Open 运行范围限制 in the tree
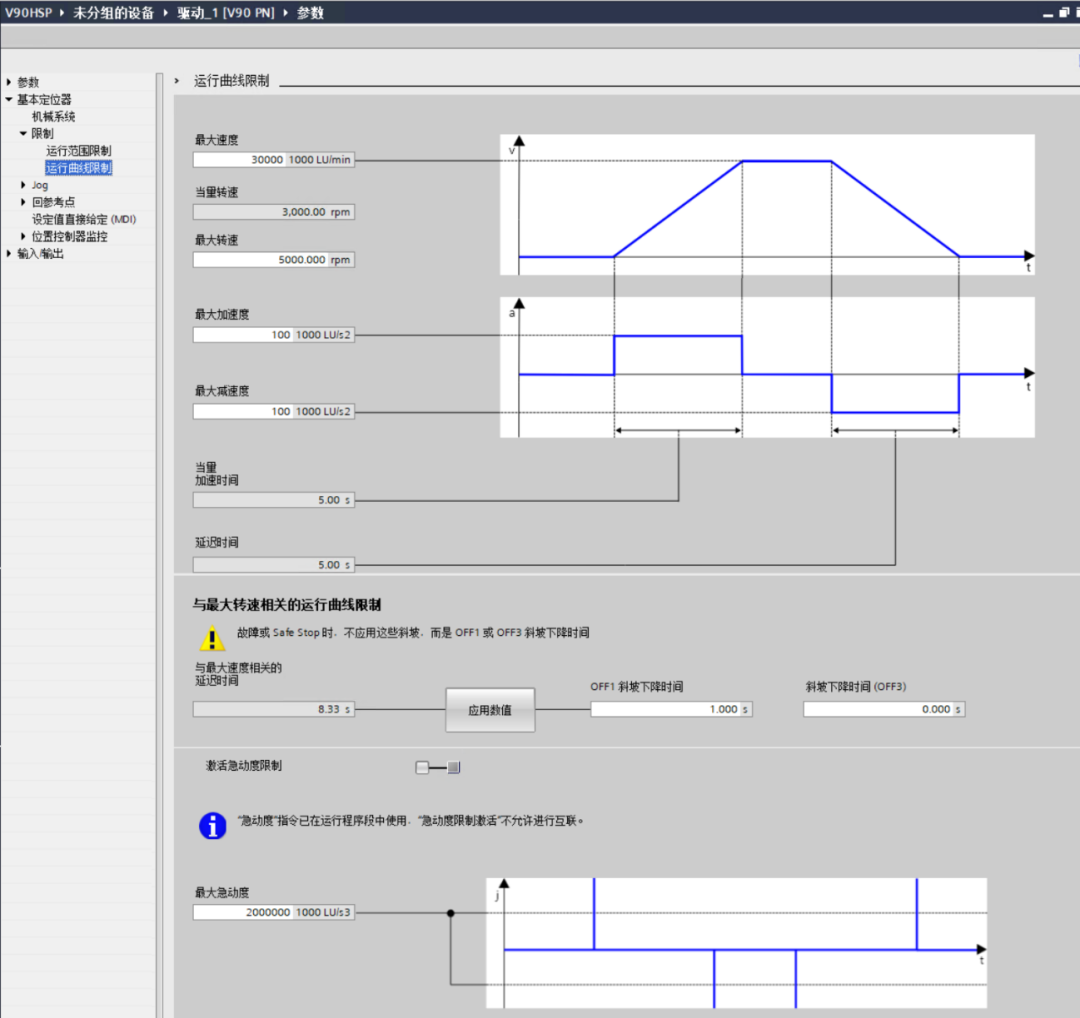1080x1018 pixels. click(x=79, y=150)
